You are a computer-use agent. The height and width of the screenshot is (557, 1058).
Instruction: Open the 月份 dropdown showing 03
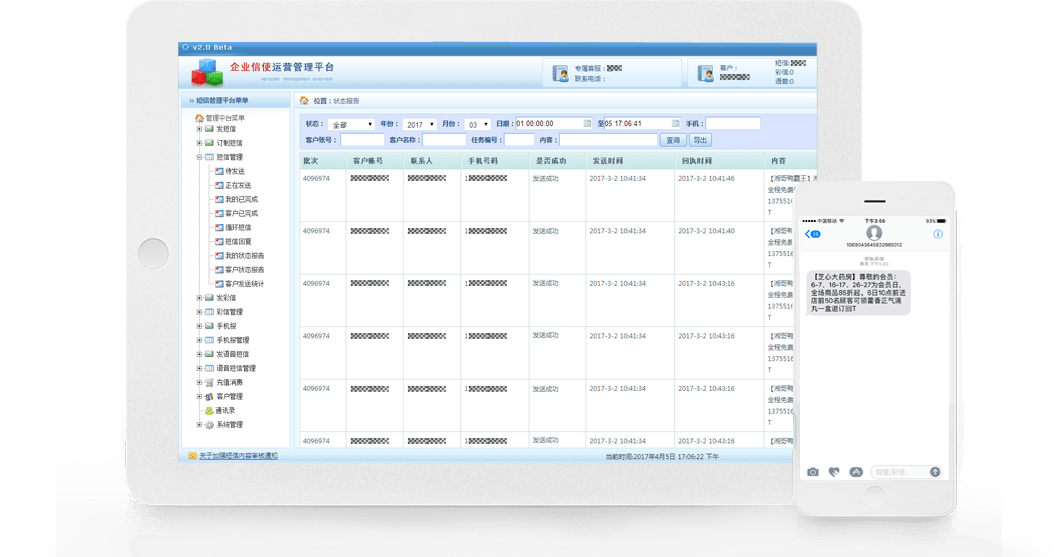479,124
